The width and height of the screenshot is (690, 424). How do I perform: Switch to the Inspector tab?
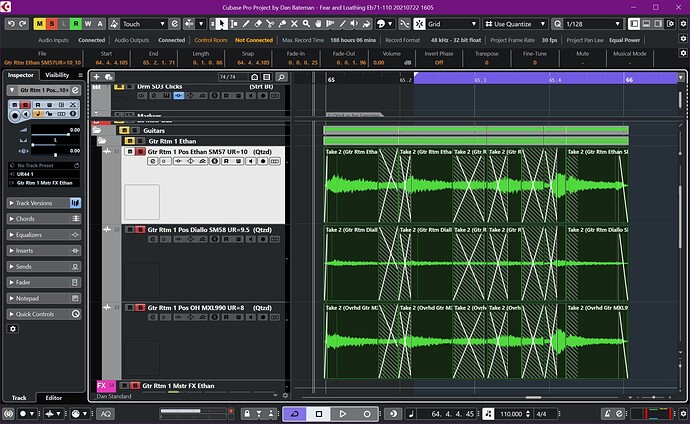click(x=21, y=75)
